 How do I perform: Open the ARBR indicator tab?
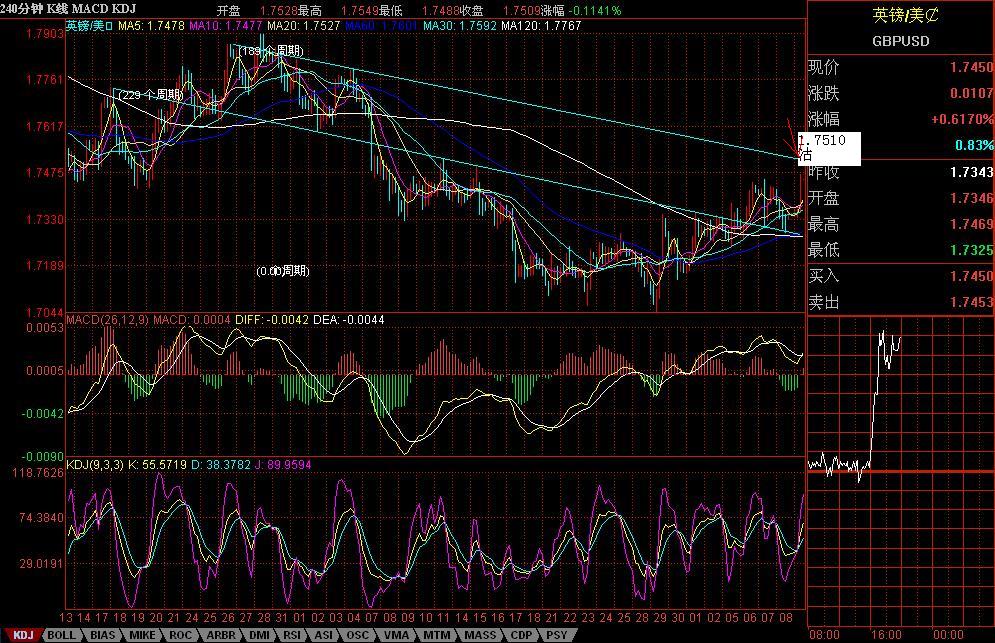coord(219,635)
